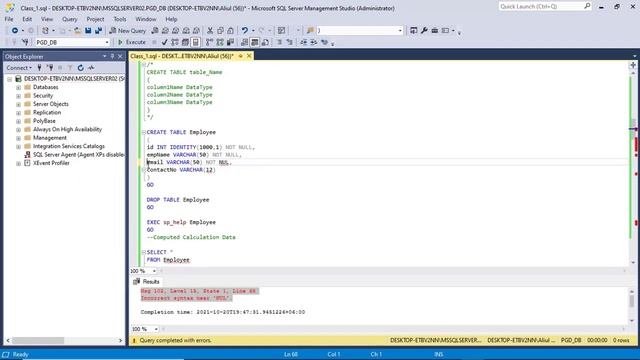The image size is (640, 360).
Task: Click Object Explorer disconnect plug icon
Action: click(x=50, y=68)
